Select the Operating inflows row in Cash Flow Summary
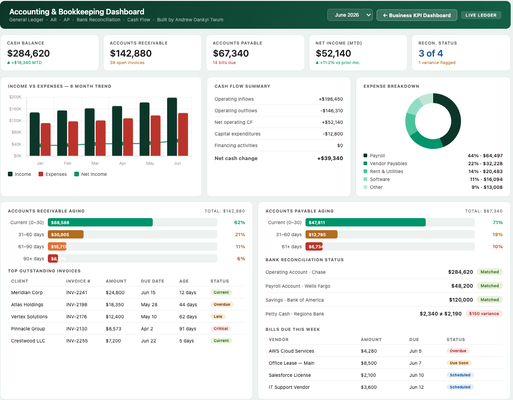Viewport: 513px width, 400px height. [x=279, y=99]
